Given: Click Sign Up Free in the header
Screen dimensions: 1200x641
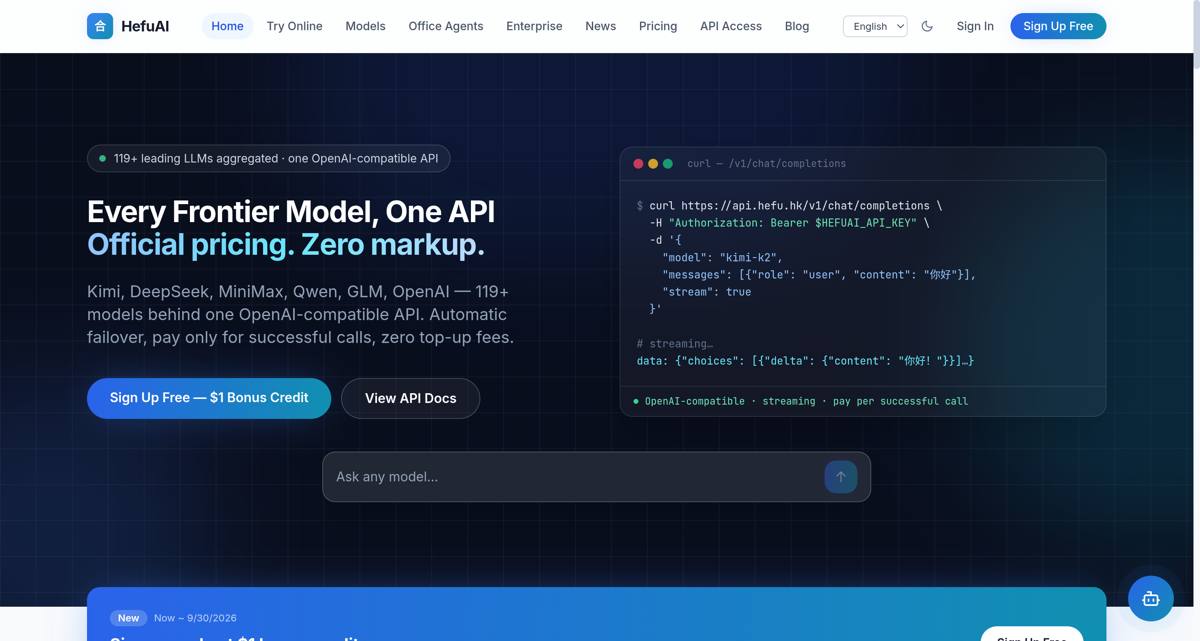Looking at the screenshot, I should pos(1058,26).
